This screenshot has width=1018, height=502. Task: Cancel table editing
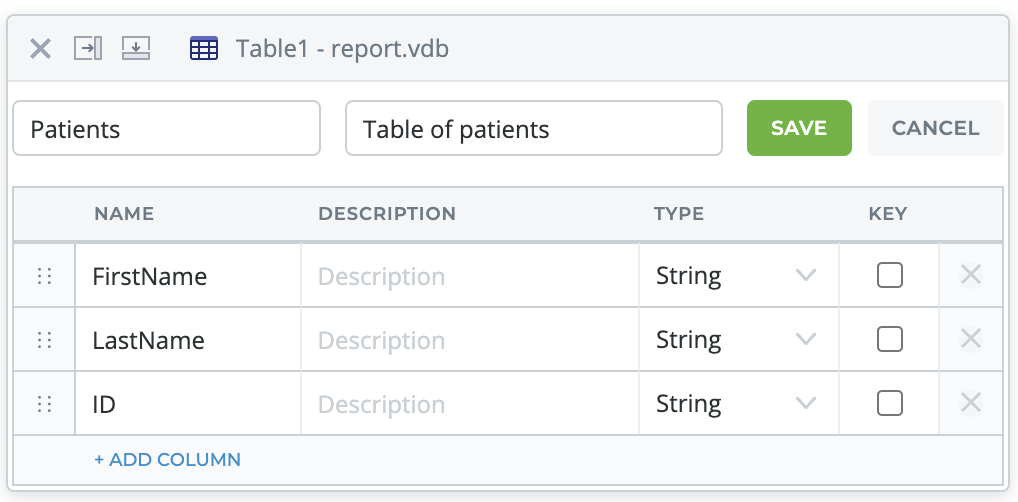936,128
